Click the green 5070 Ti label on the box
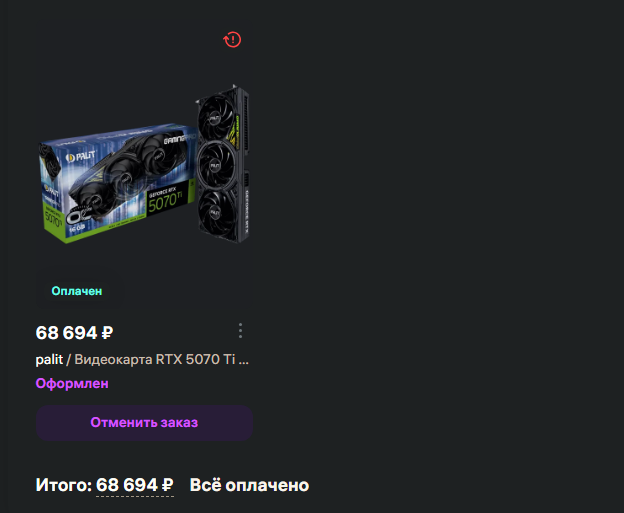 [166, 201]
